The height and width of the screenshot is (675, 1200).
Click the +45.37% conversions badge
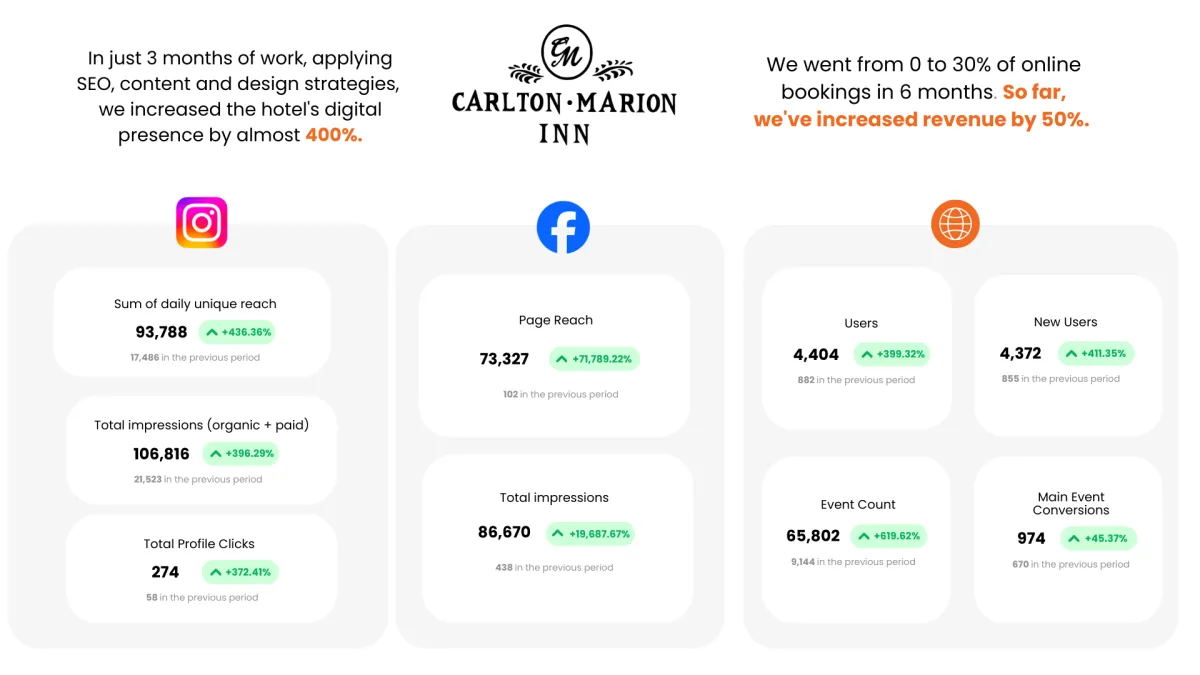point(1098,538)
